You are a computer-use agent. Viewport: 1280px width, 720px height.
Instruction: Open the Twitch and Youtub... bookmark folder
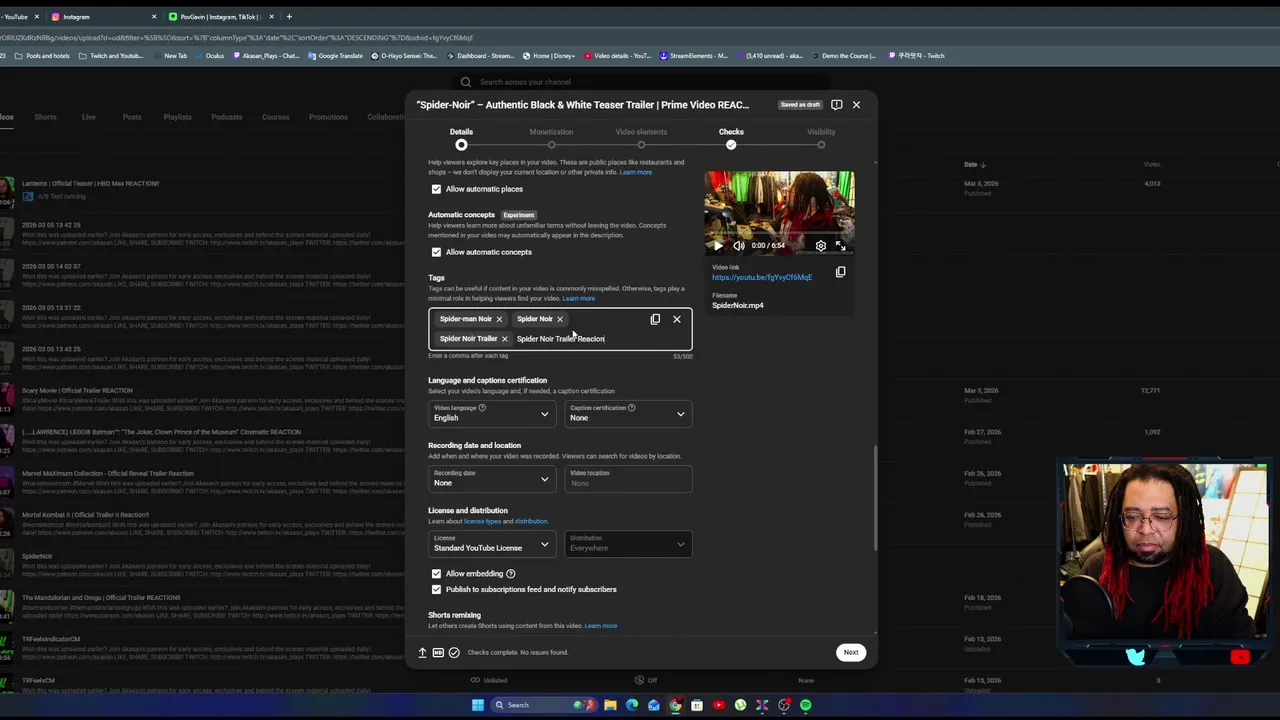(x=111, y=56)
